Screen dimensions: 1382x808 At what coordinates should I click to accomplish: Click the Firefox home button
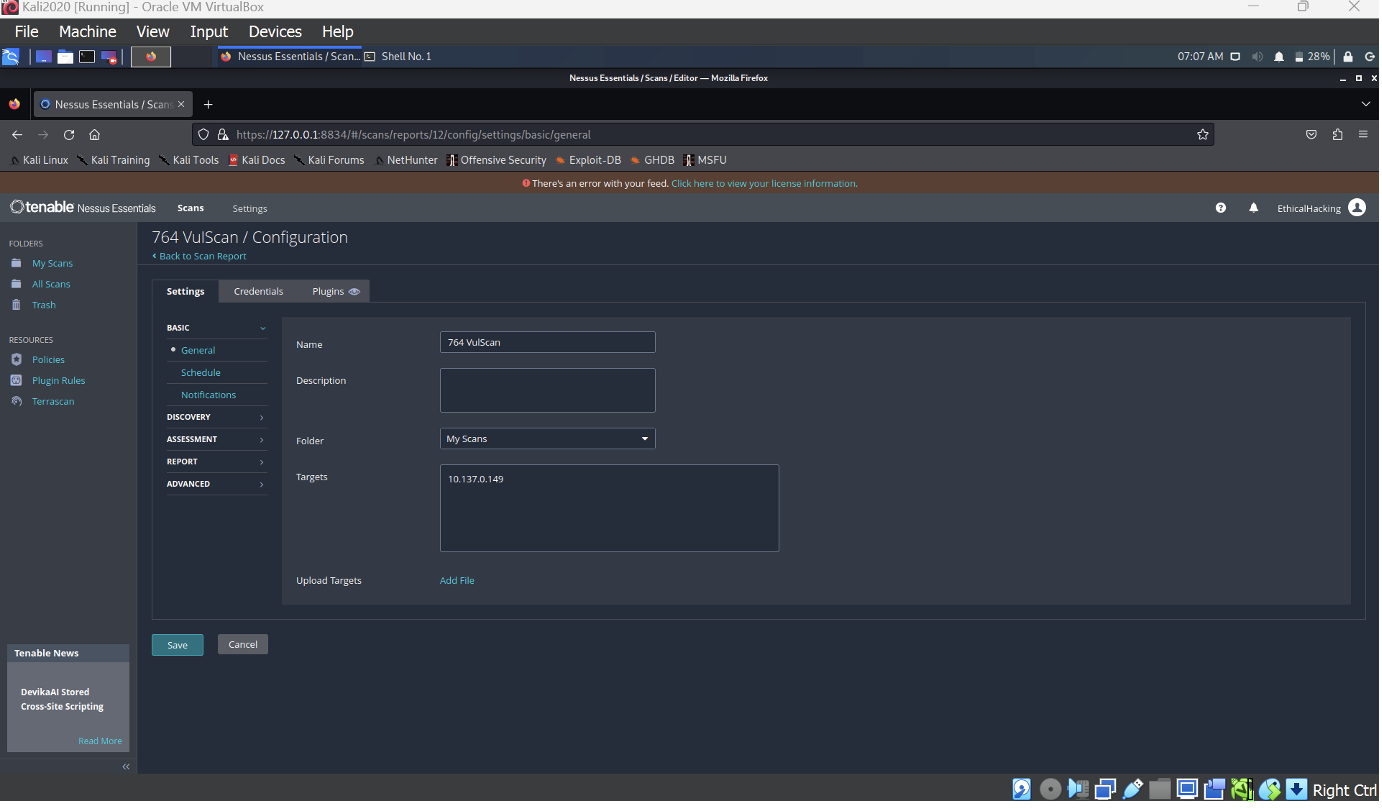coord(94,134)
